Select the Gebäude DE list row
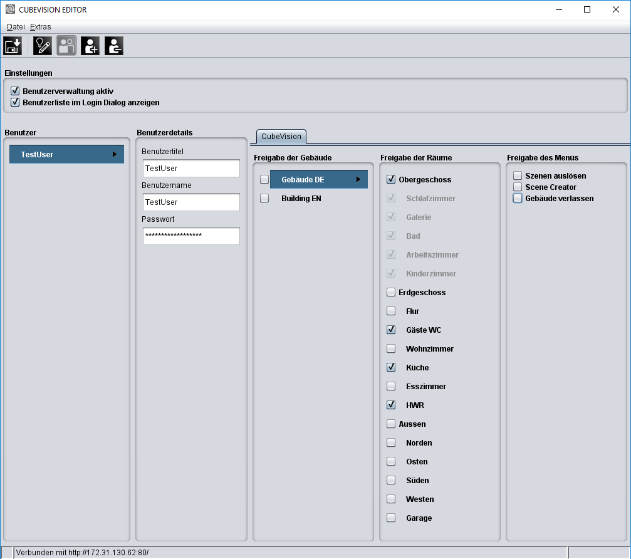This screenshot has width=631, height=559. coord(319,179)
